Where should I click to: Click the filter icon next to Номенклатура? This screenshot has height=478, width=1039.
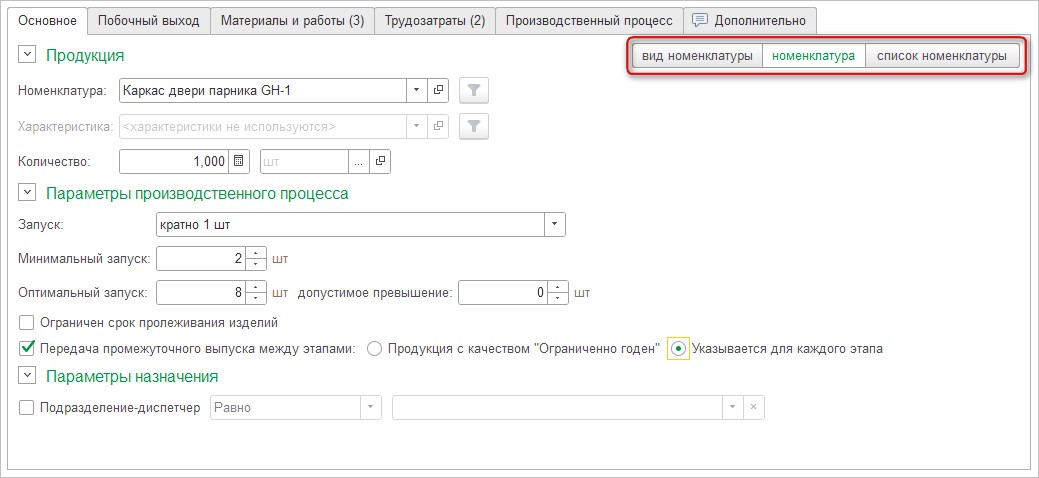pyautogui.click(x=475, y=91)
